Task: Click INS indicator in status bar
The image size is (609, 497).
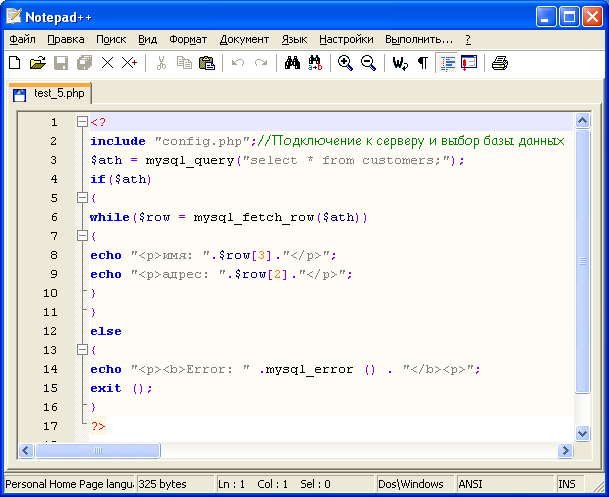Action: 567,484
